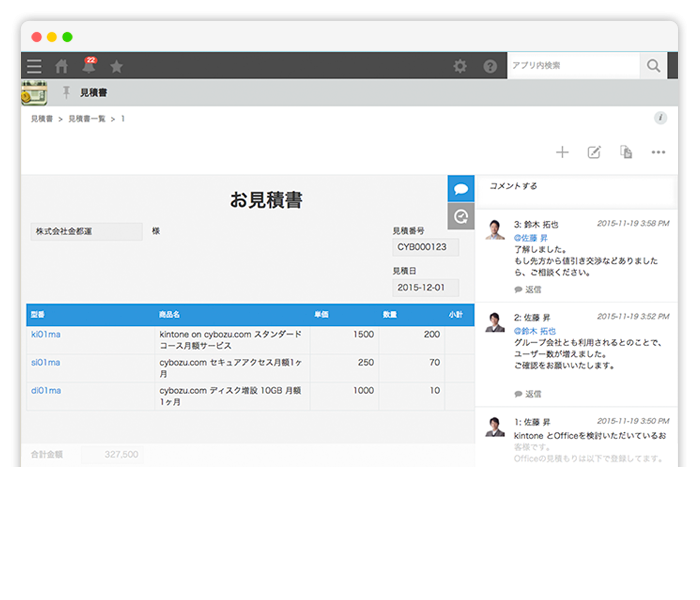This screenshot has height=600, width=700.
Task: Open 見積書一覧 breadcrumb link
Action: tap(87, 119)
